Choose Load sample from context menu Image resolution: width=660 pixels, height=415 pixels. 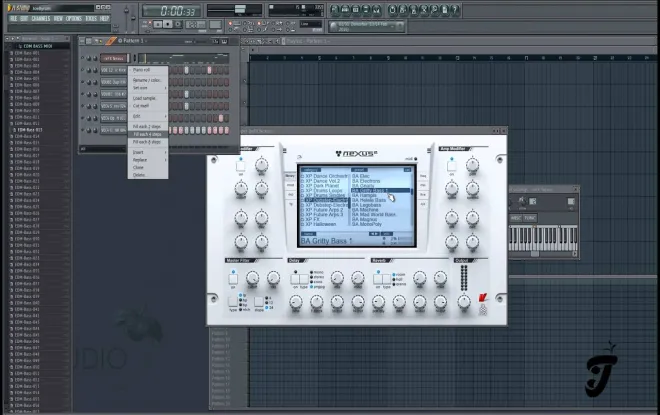pyautogui.click(x=148, y=98)
